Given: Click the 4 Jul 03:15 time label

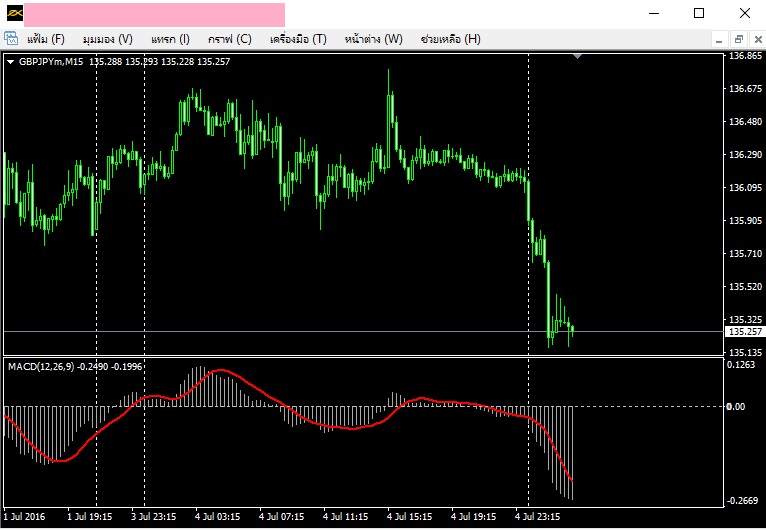Looking at the screenshot, I should 217,516.
